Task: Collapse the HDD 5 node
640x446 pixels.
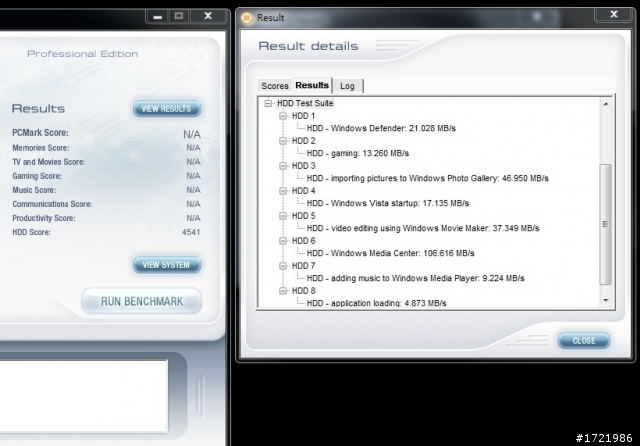Action: 283,215
